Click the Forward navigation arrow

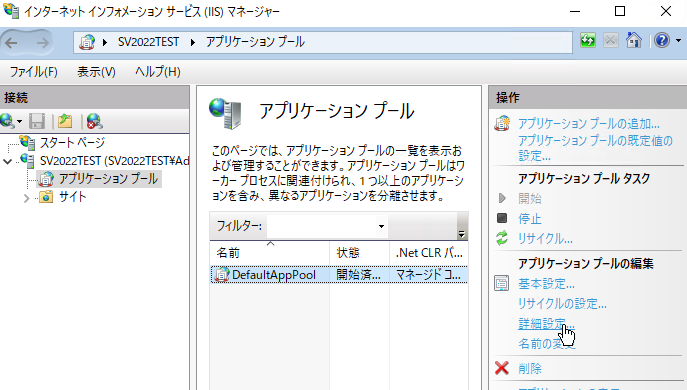click(42, 43)
